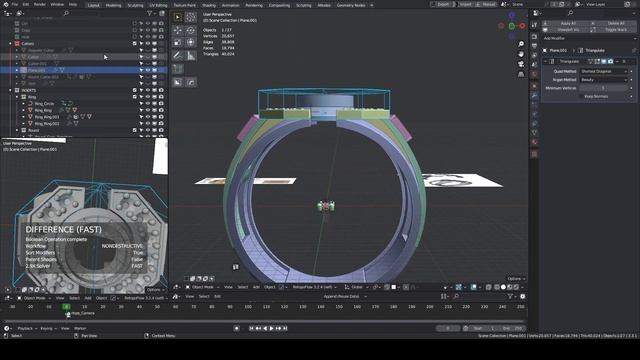This screenshot has width=640, height=360.
Task: Select the Annotate tool
Action: tap(178, 56)
